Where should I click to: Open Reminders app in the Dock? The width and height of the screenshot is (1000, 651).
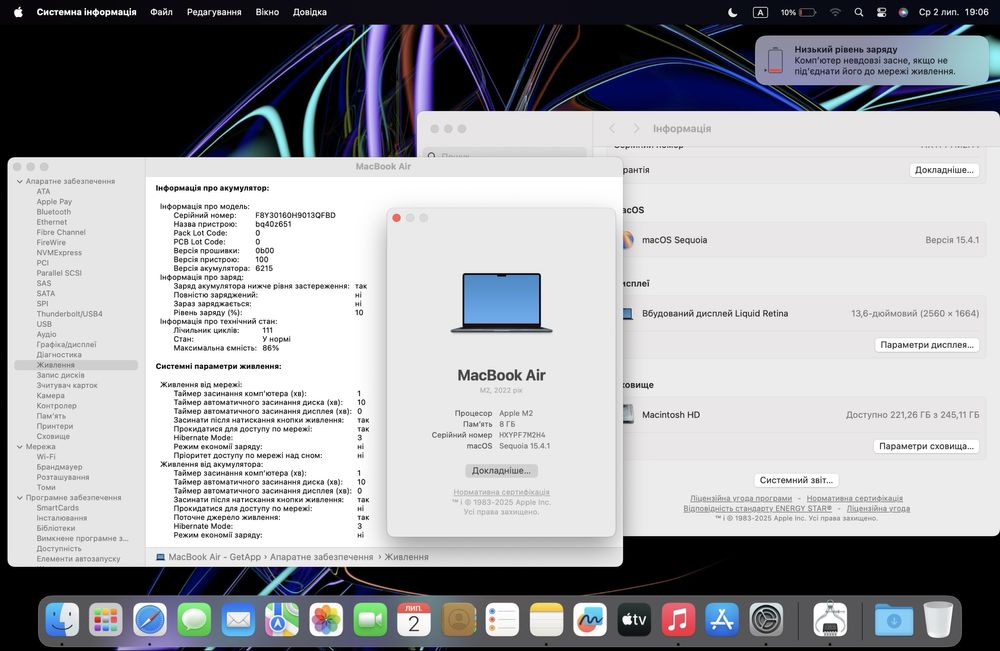coord(502,619)
